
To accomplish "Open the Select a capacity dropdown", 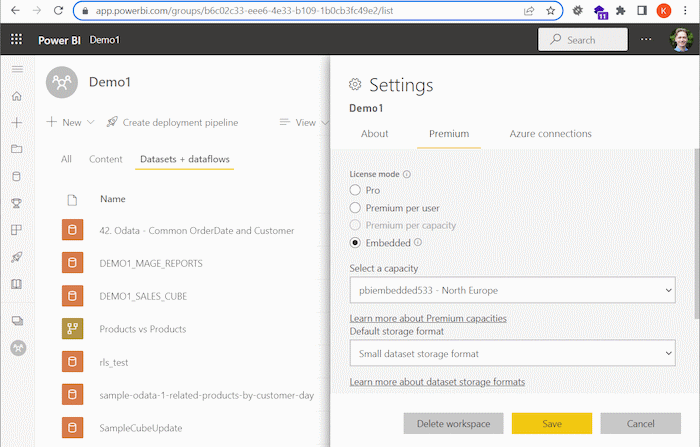I will click(x=512, y=290).
